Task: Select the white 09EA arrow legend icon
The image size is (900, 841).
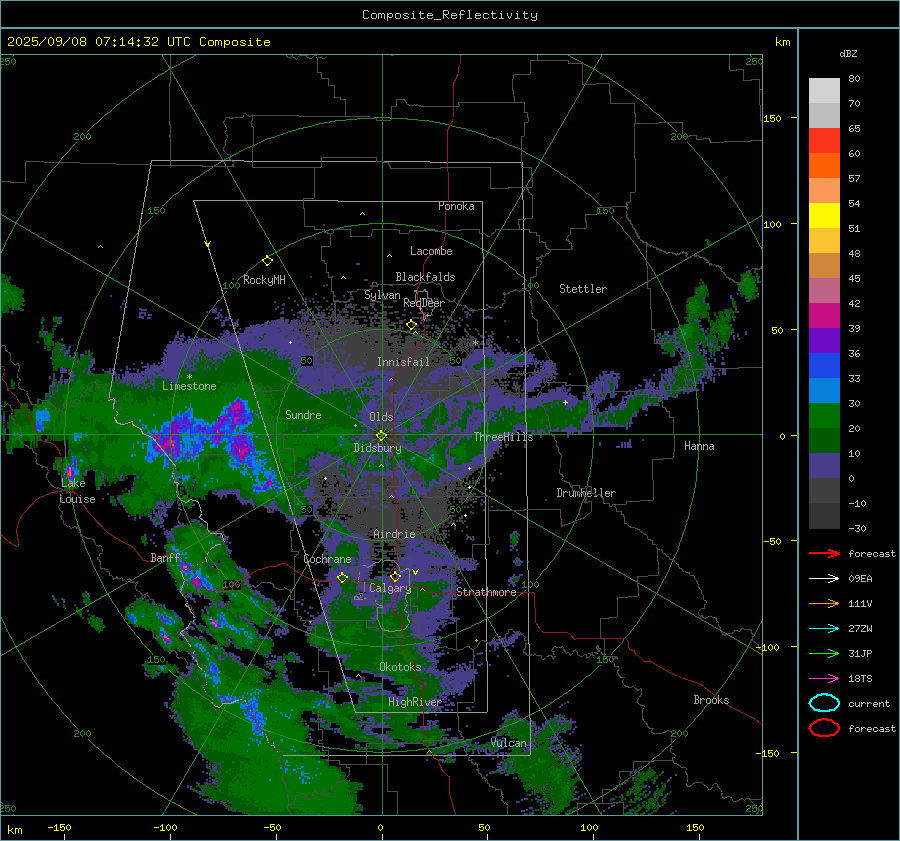Action: [824, 579]
